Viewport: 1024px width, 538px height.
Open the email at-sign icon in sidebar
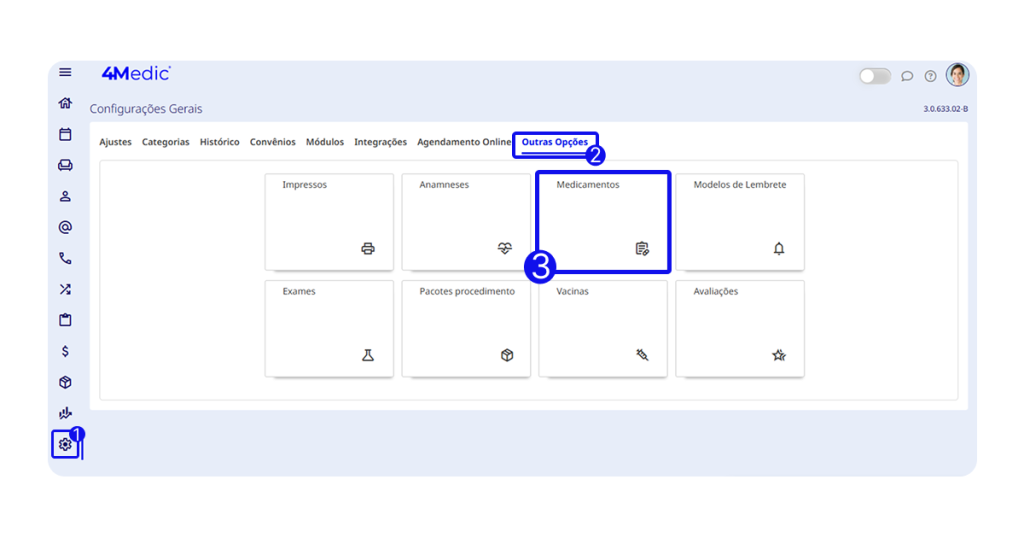pyautogui.click(x=65, y=227)
